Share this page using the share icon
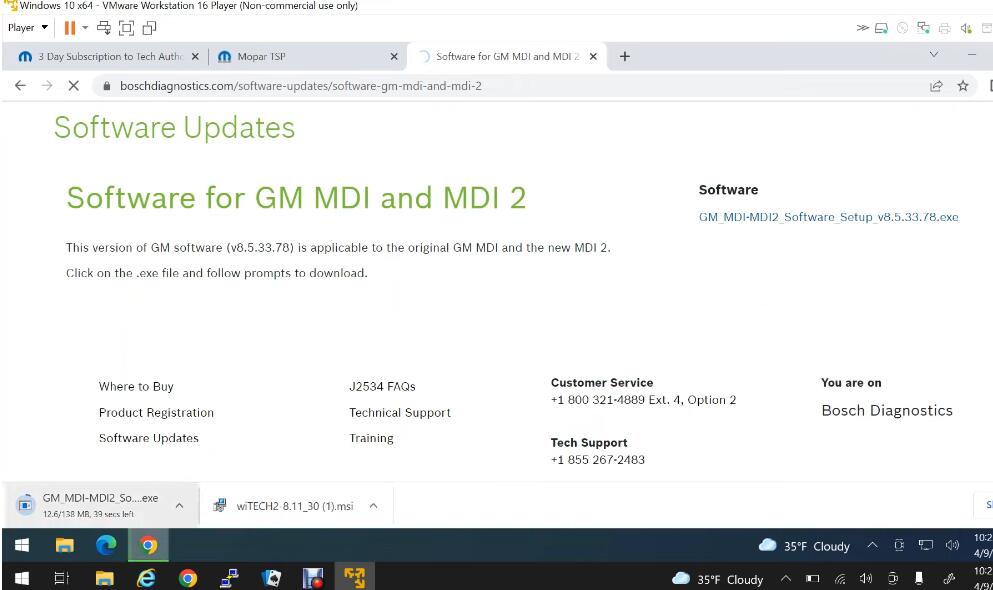Image resolution: width=993 pixels, height=590 pixels. click(x=935, y=85)
